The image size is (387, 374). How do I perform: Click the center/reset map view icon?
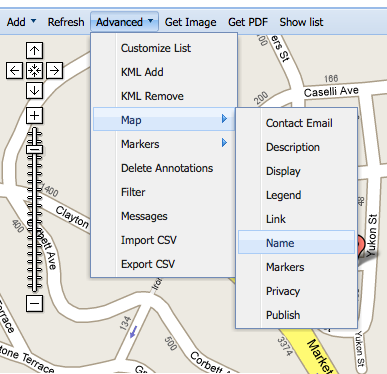pyautogui.click(x=34, y=70)
